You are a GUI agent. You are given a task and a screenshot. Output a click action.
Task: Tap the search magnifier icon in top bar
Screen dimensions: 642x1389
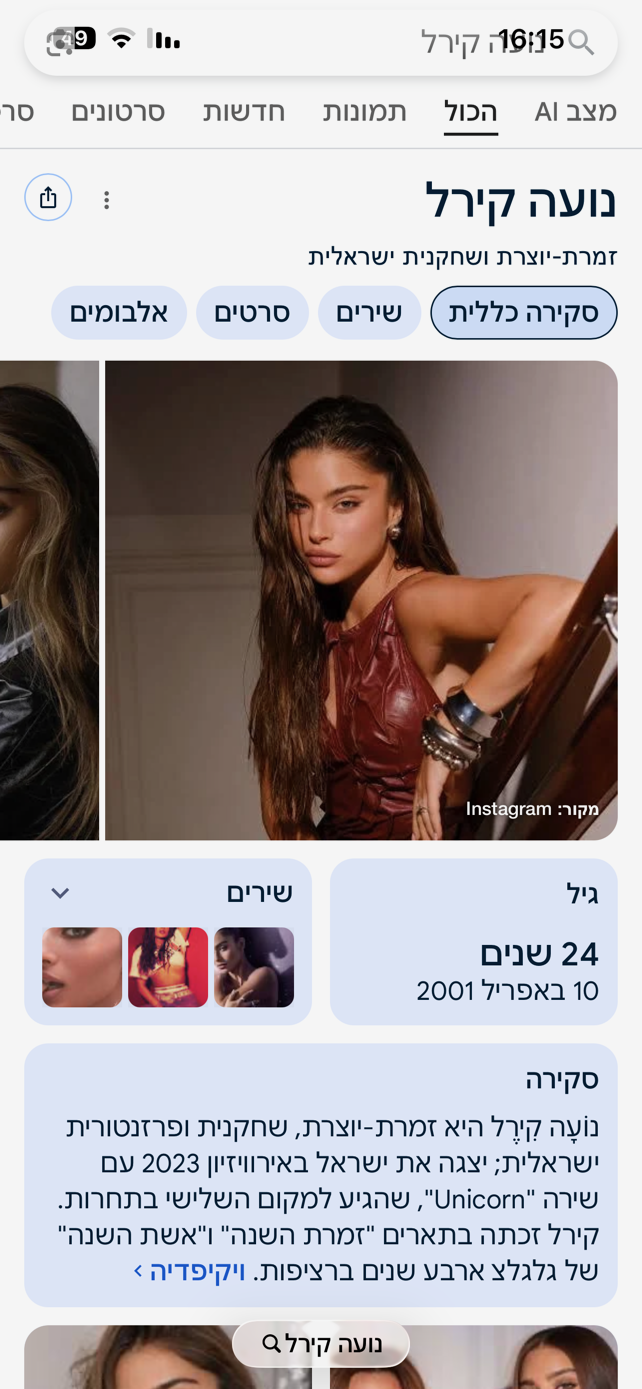[581, 42]
